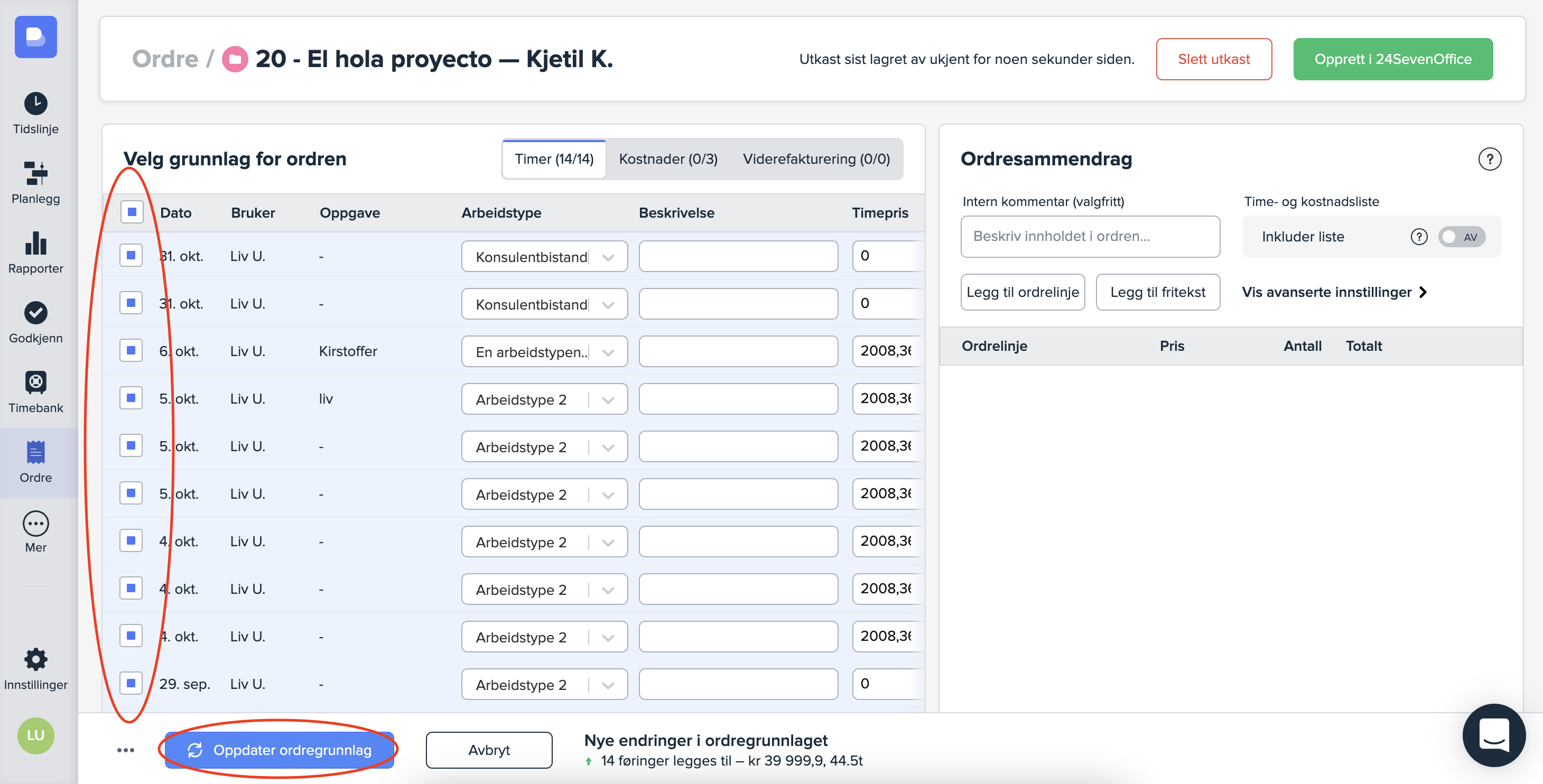Screen dimensions: 1543x784
Task: Expand the En arbeidstypen dropdown
Action: (x=608, y=352)
